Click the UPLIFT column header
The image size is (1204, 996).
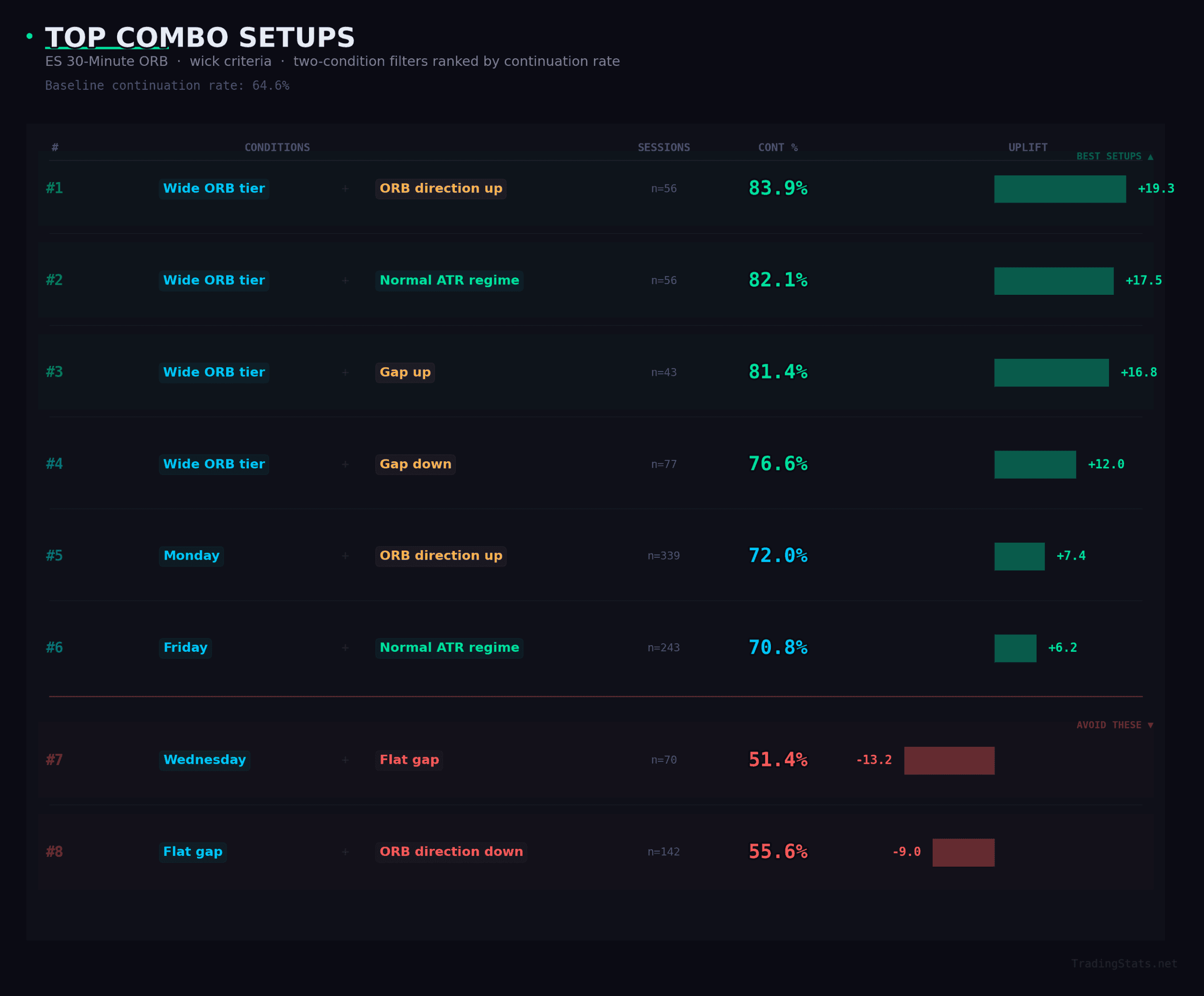1028,147
